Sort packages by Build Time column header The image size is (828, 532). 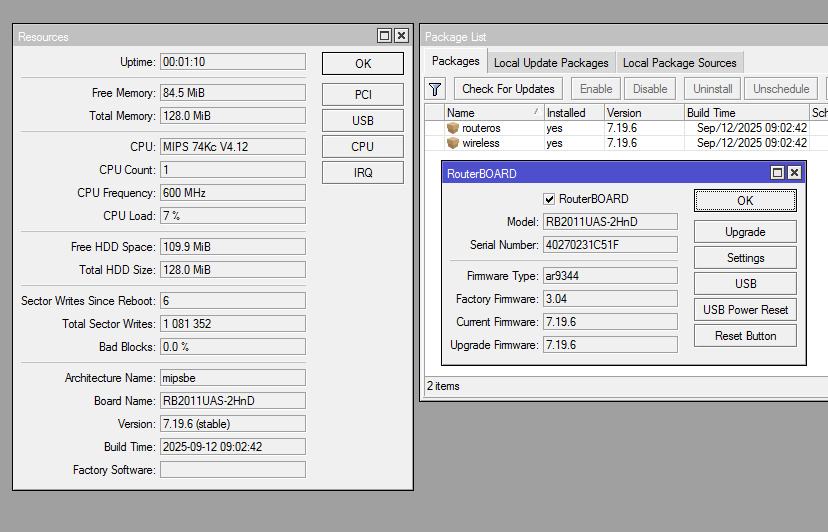click(x=746, y=113)
